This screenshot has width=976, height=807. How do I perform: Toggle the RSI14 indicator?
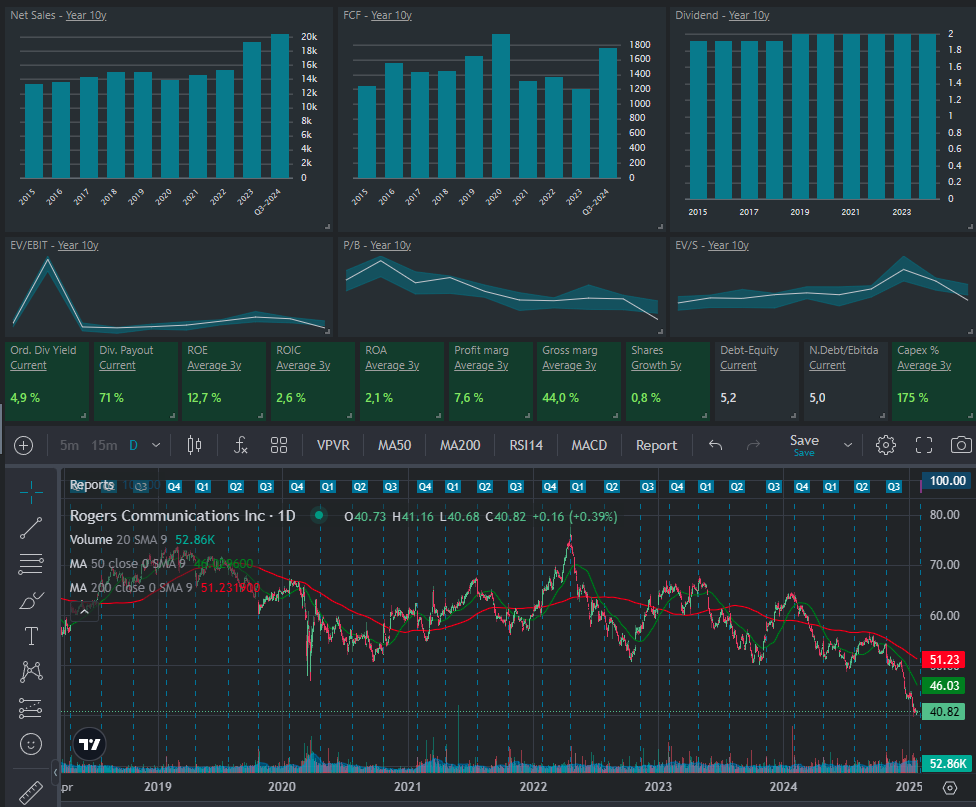point(526,445)
